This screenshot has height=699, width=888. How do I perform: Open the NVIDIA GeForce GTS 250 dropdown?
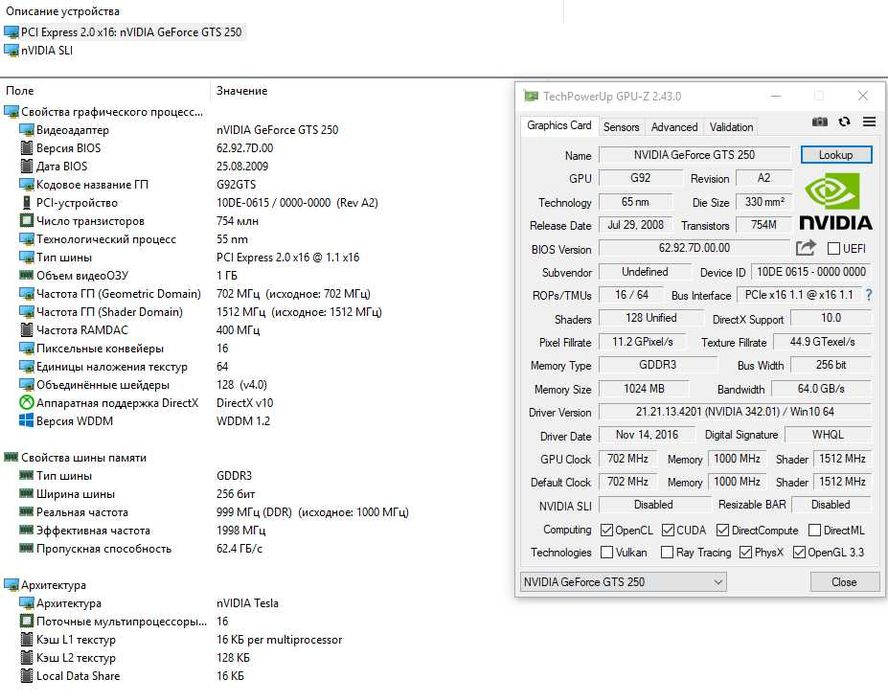tap(623, 582)
